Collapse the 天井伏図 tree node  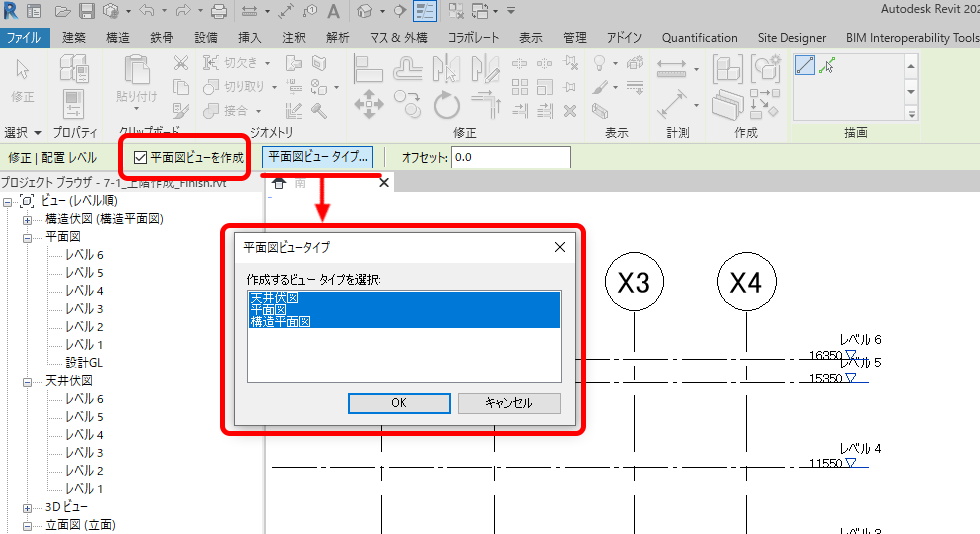coord(27,381)
